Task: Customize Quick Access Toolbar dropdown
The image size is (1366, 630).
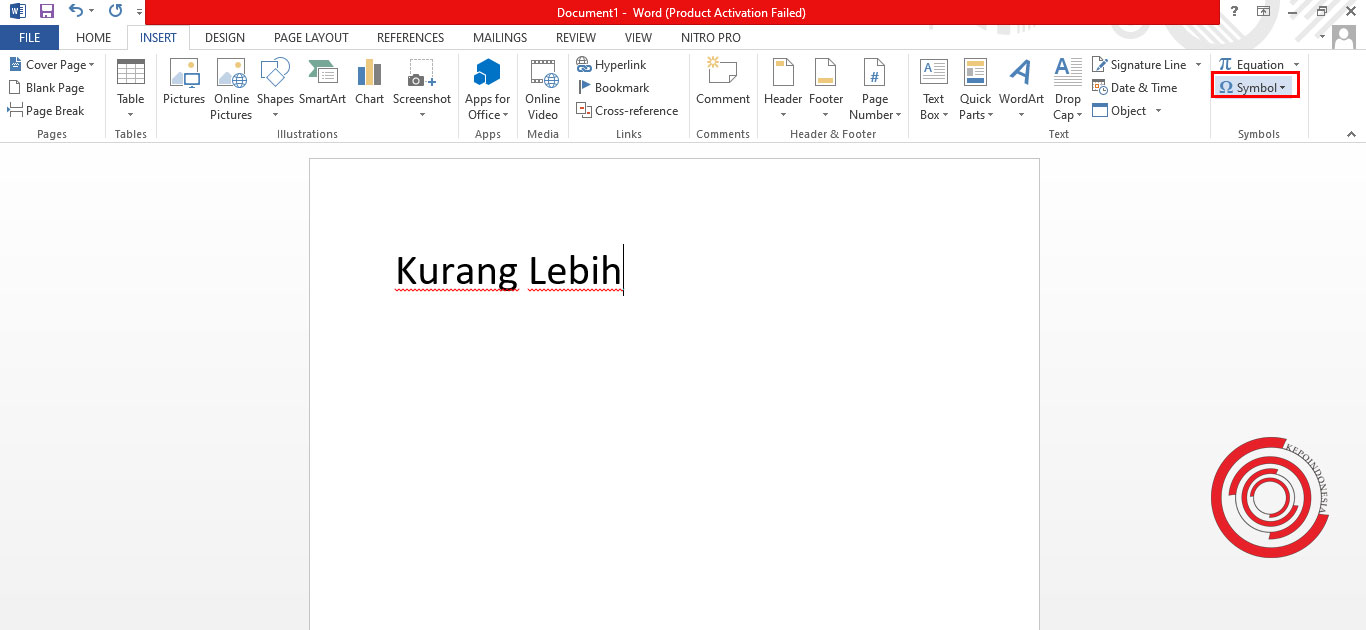Action: (138, 12)
